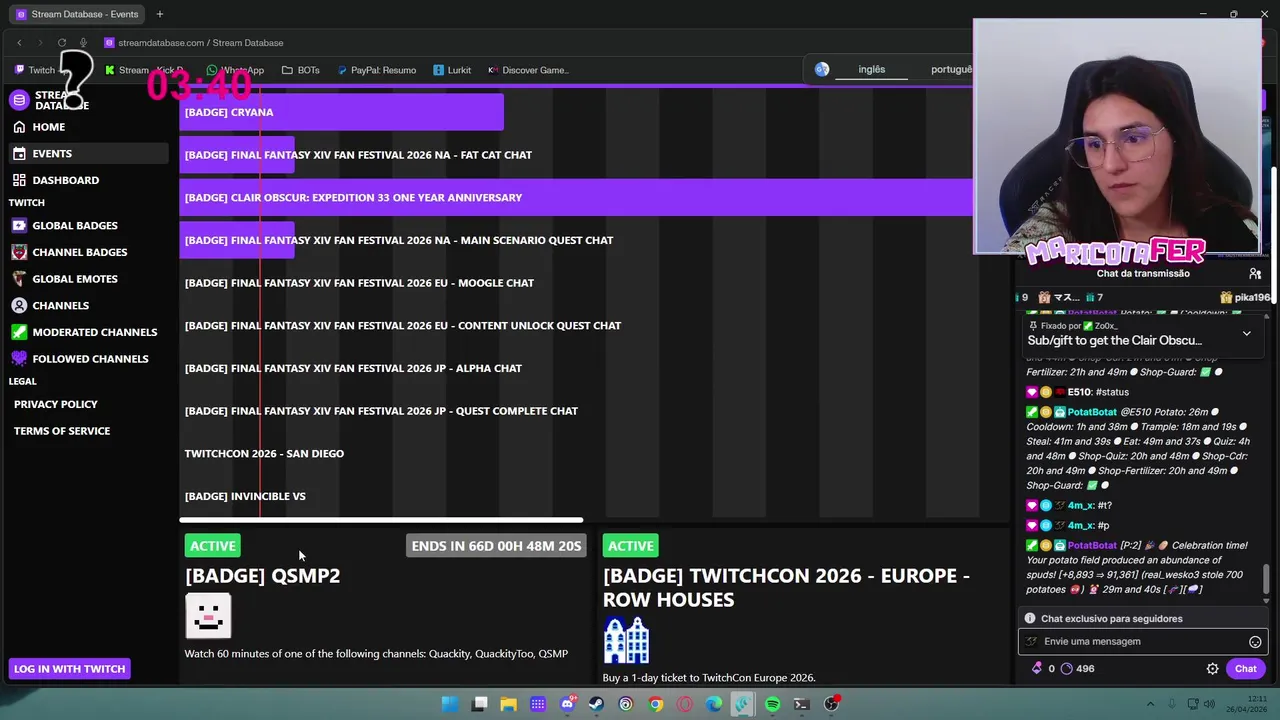Click the Stream Database logo icon

pos(19,100)
